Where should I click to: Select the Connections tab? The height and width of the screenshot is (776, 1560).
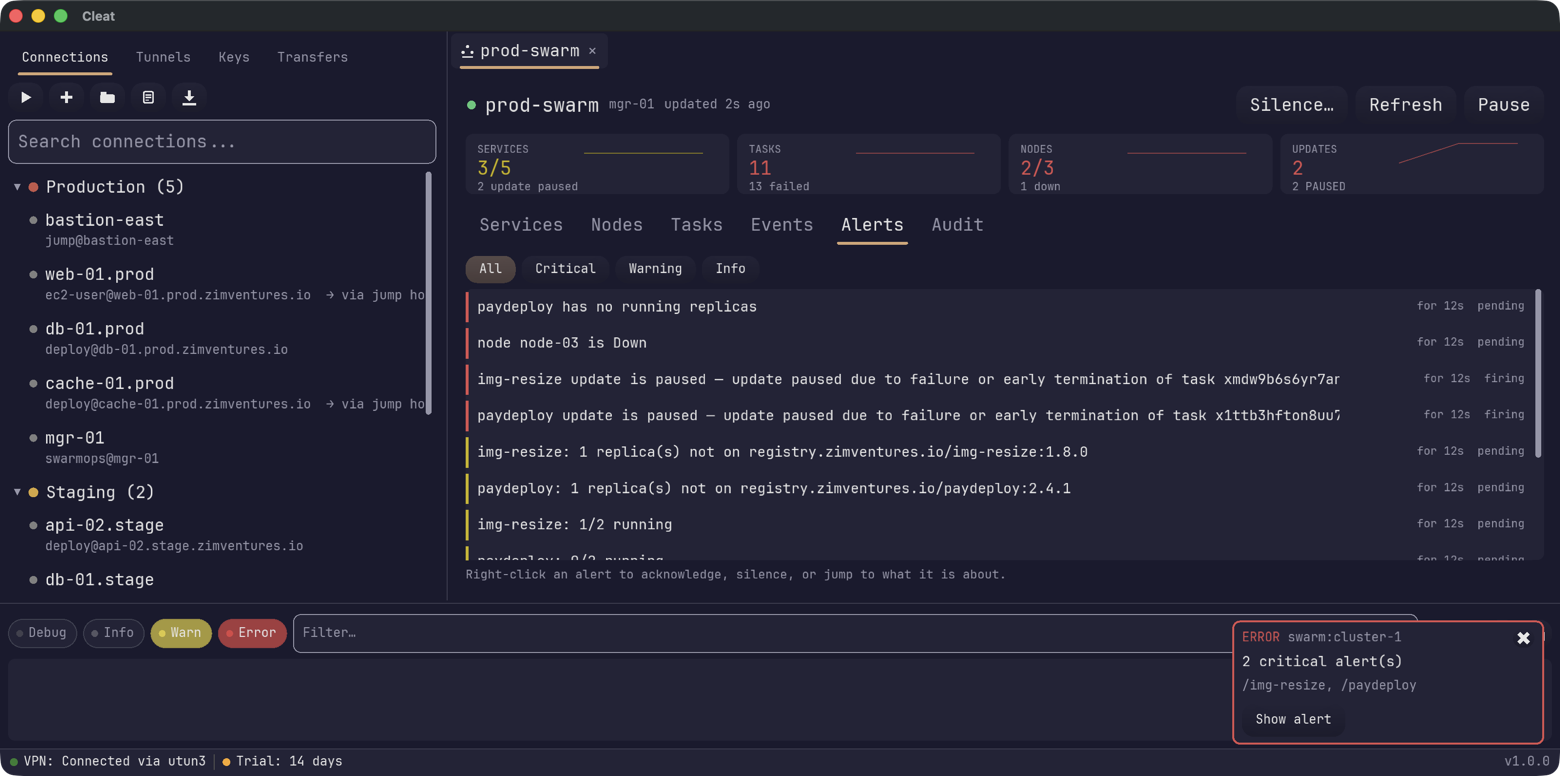[65, 57]
